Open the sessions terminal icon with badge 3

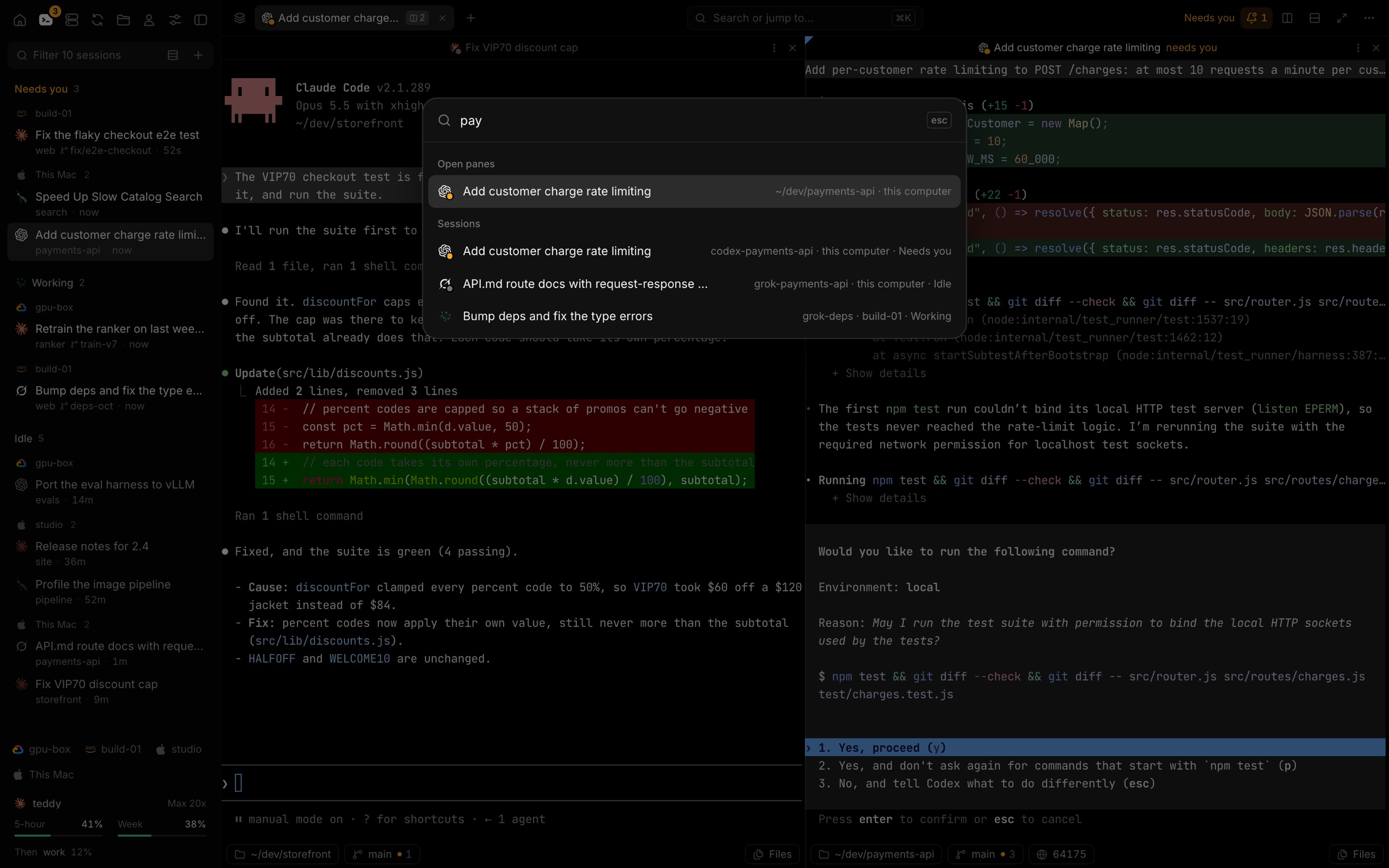coord(46,20)
